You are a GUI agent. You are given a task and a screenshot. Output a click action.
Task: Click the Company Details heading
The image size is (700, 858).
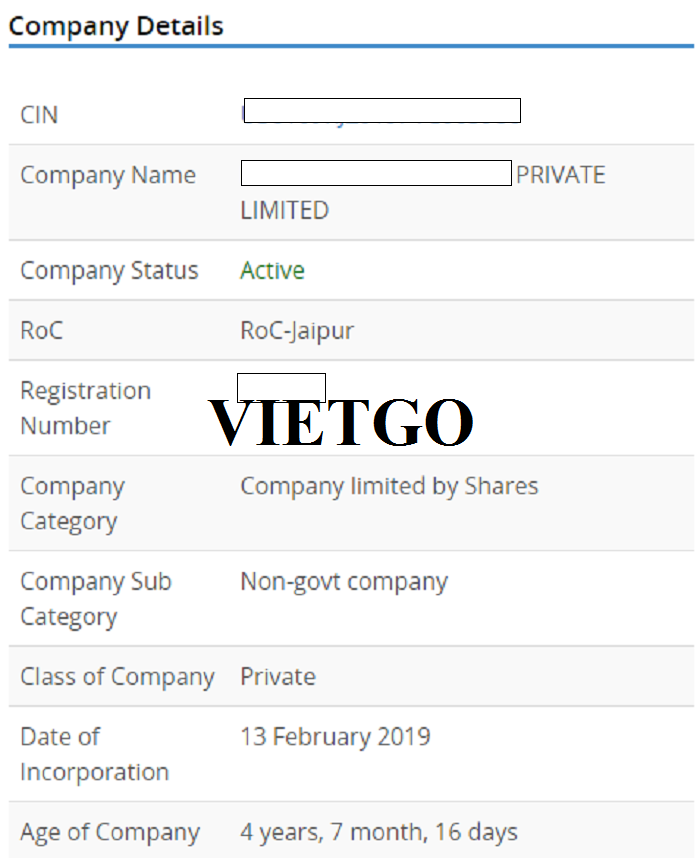[116, 26]
